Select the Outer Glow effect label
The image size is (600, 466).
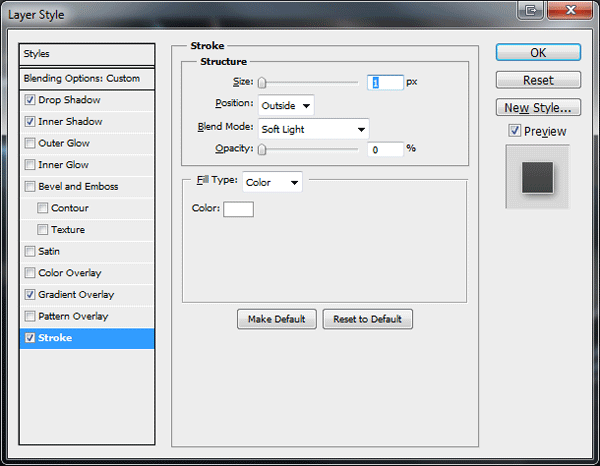[x=64, y=143]
